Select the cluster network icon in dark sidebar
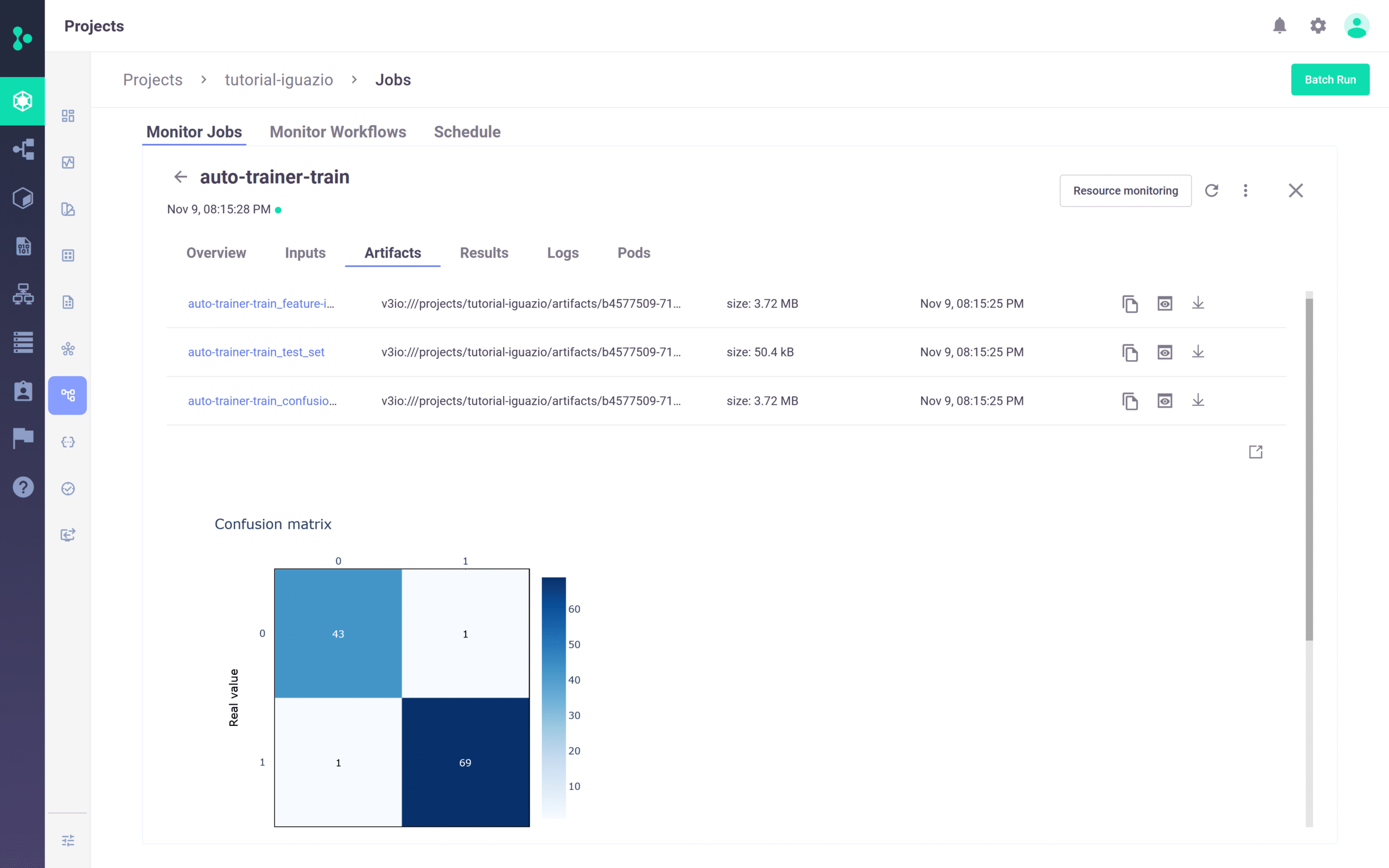 pos(23,296)
